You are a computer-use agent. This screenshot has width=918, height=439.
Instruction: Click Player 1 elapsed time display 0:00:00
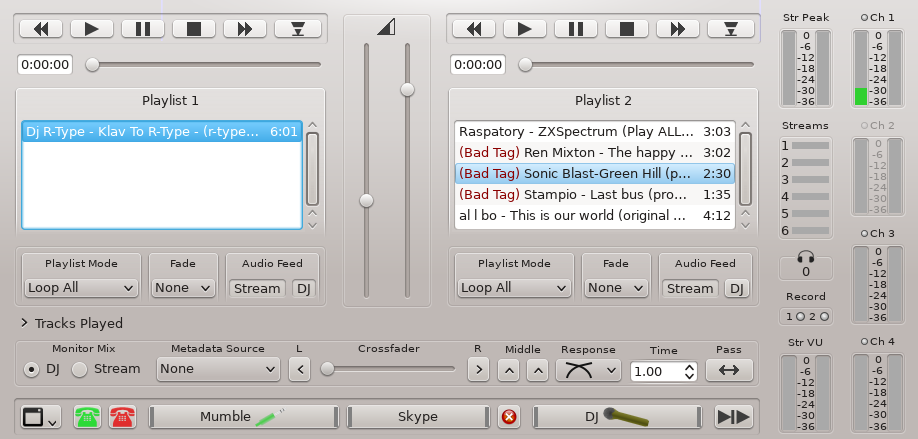(45, 64)
